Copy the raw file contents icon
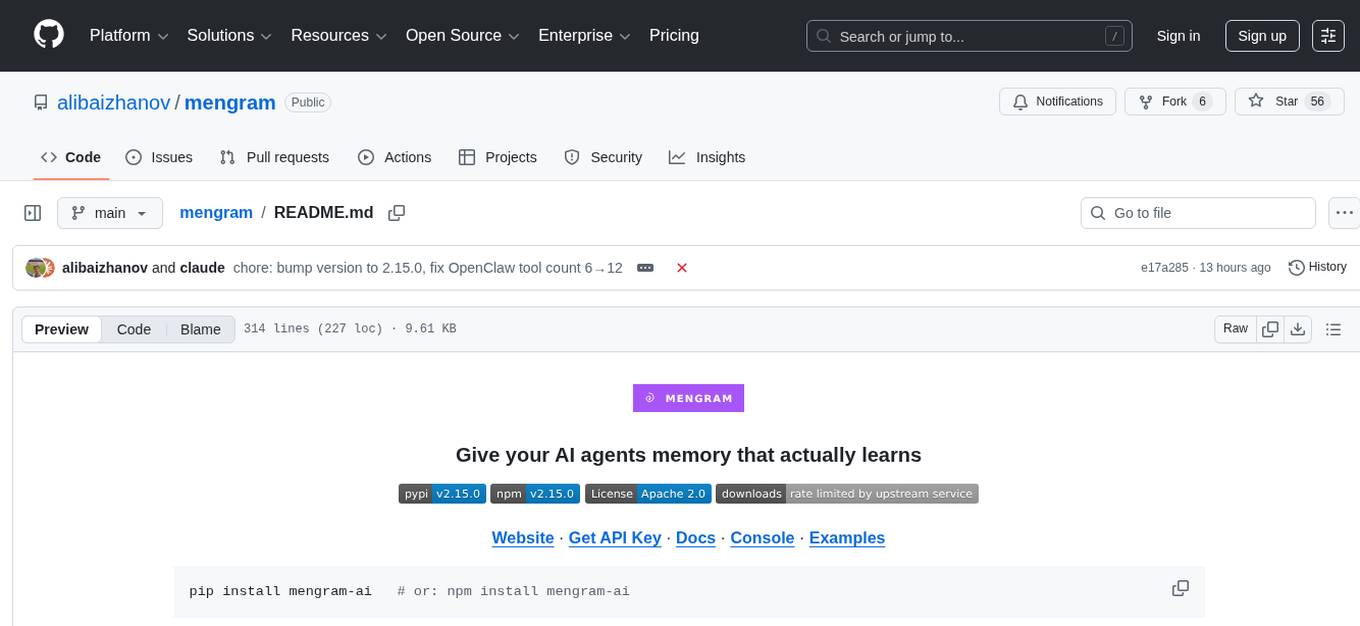The height and width of the screenshot is (626, 1360). [1270, 328]
